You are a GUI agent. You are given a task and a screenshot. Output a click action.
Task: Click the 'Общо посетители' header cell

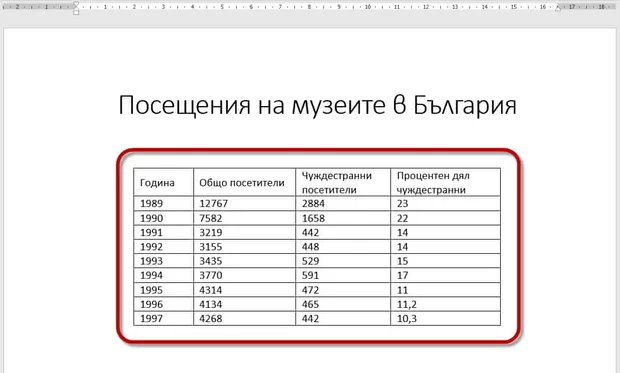[x=244, y=182]
